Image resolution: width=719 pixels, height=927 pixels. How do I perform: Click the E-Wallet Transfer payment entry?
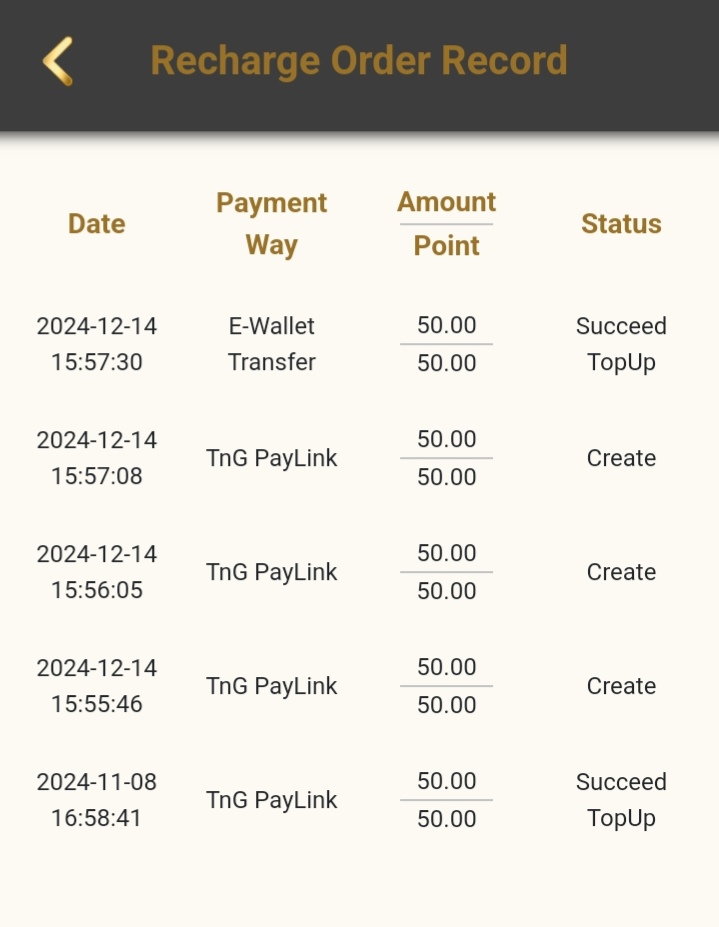coord(271,344)
